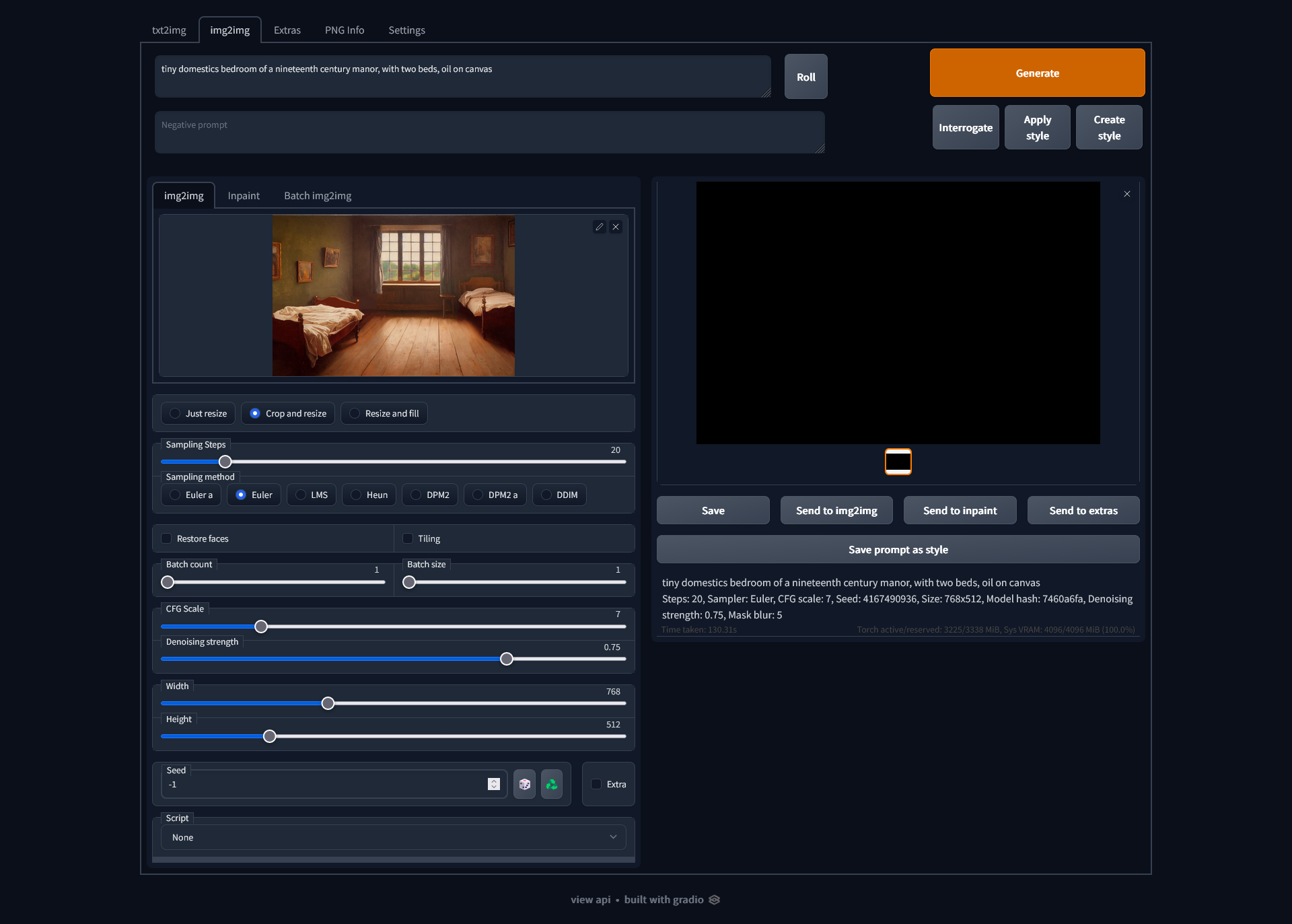
Task: Enable the Tiling checkbox
Action: 408,538
